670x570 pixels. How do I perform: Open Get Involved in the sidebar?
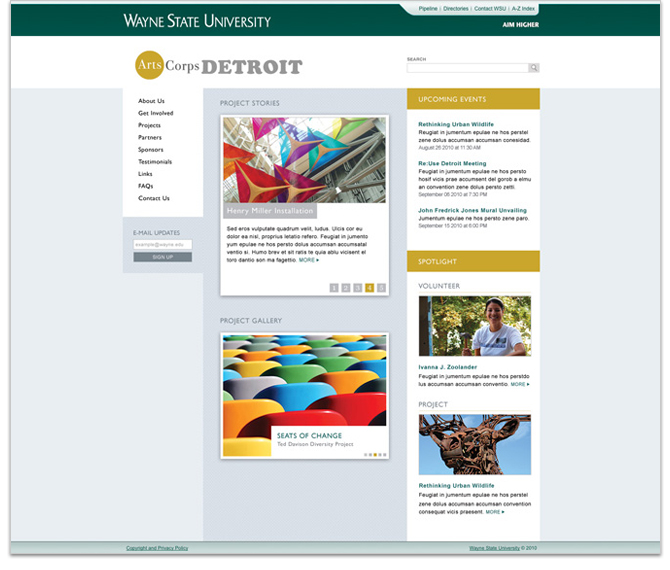(156, 113)
